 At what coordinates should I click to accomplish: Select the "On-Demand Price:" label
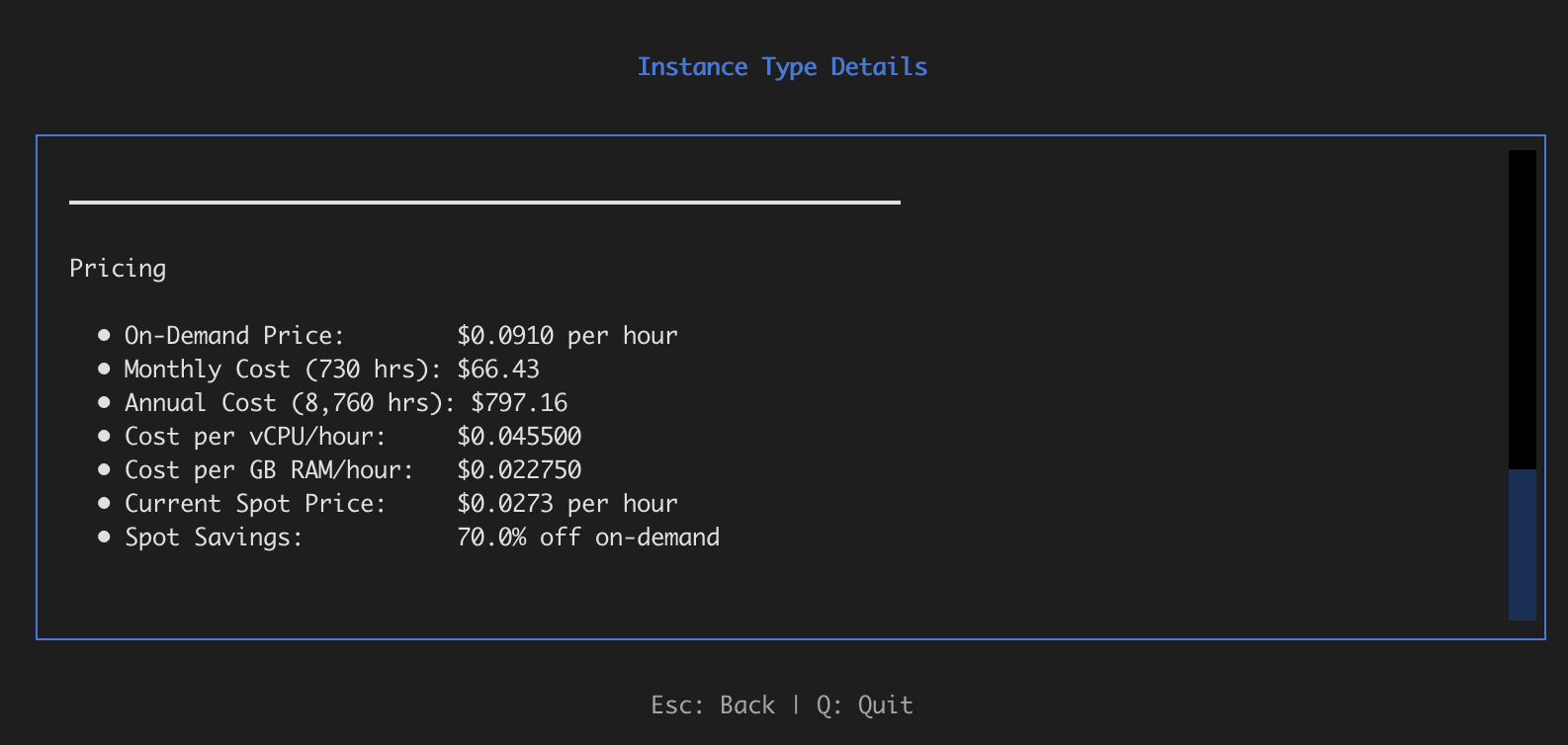point(234,336)
